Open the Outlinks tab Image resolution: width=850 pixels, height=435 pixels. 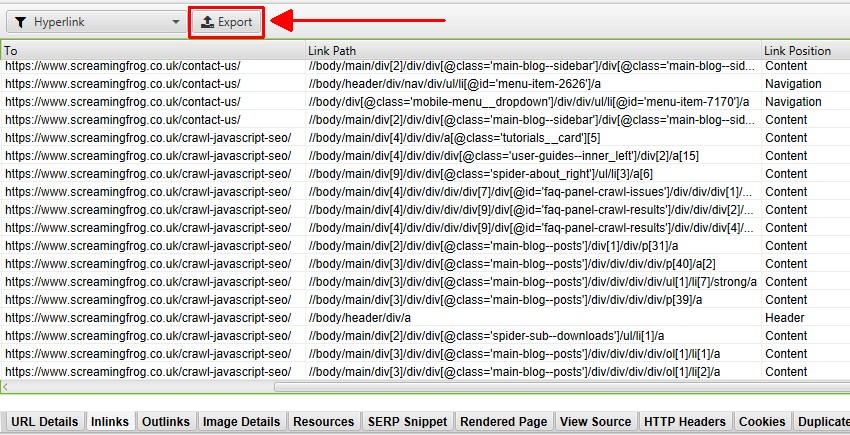(166, 421)
